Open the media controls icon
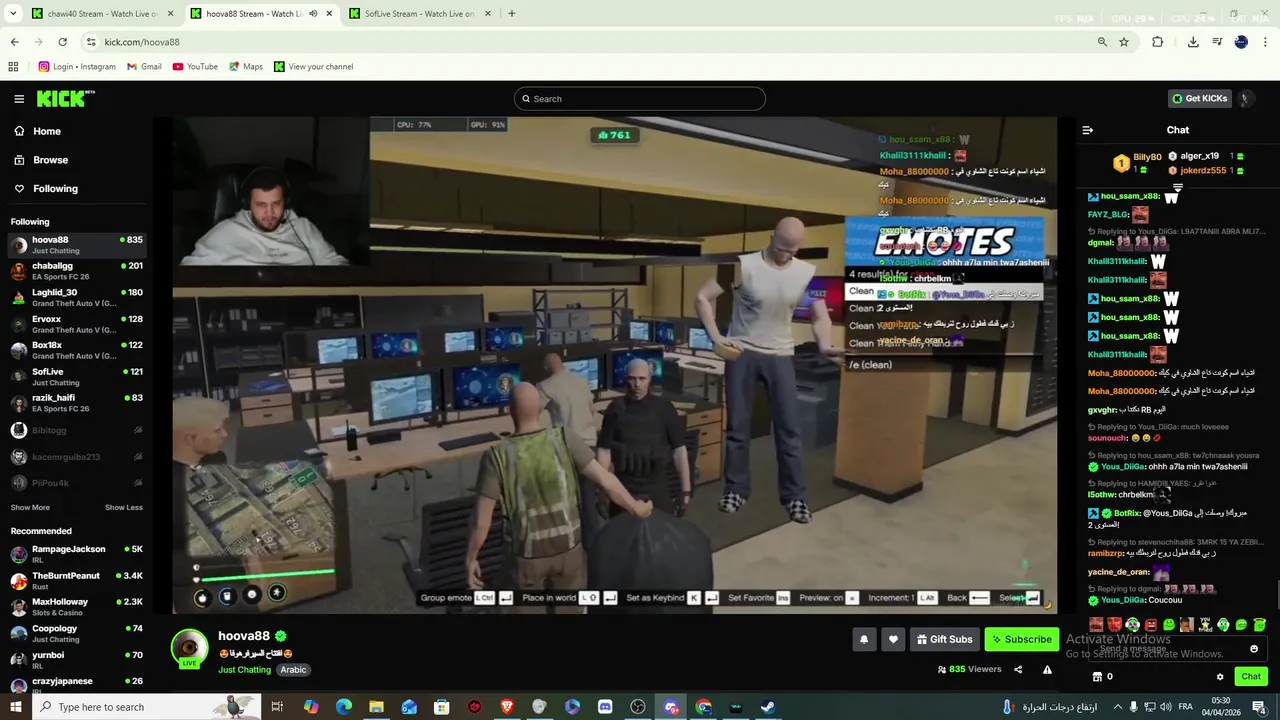The height and width of the screenshot is (720, 1280). point(1217,42)
